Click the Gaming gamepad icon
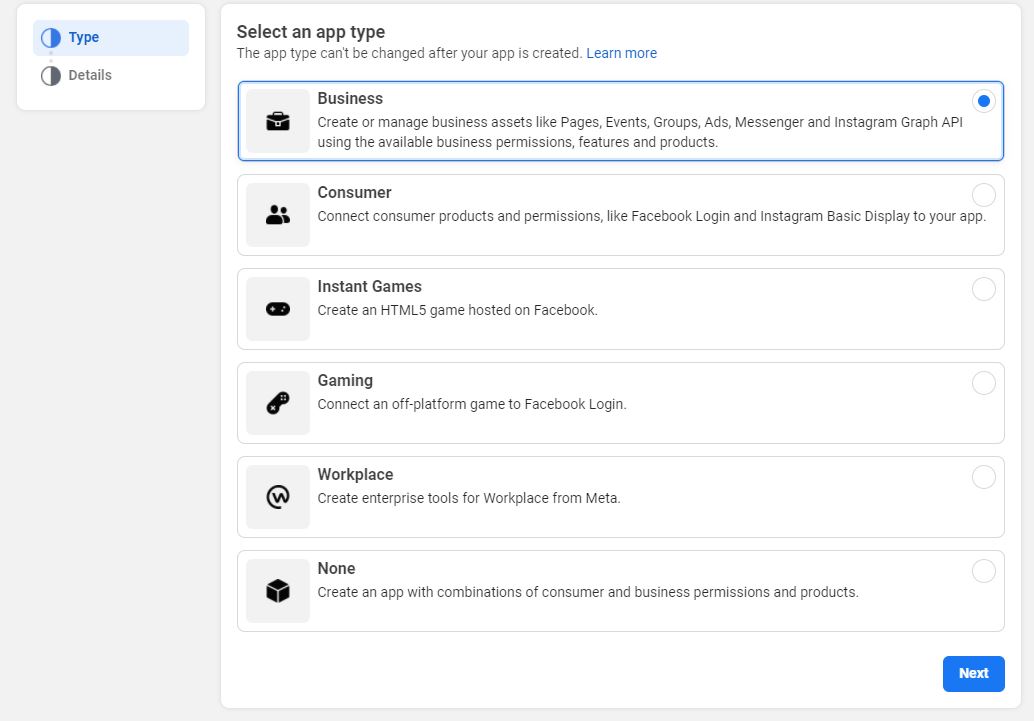The height and width of the screenshot is (721, 1034). (x=277, y=403)
